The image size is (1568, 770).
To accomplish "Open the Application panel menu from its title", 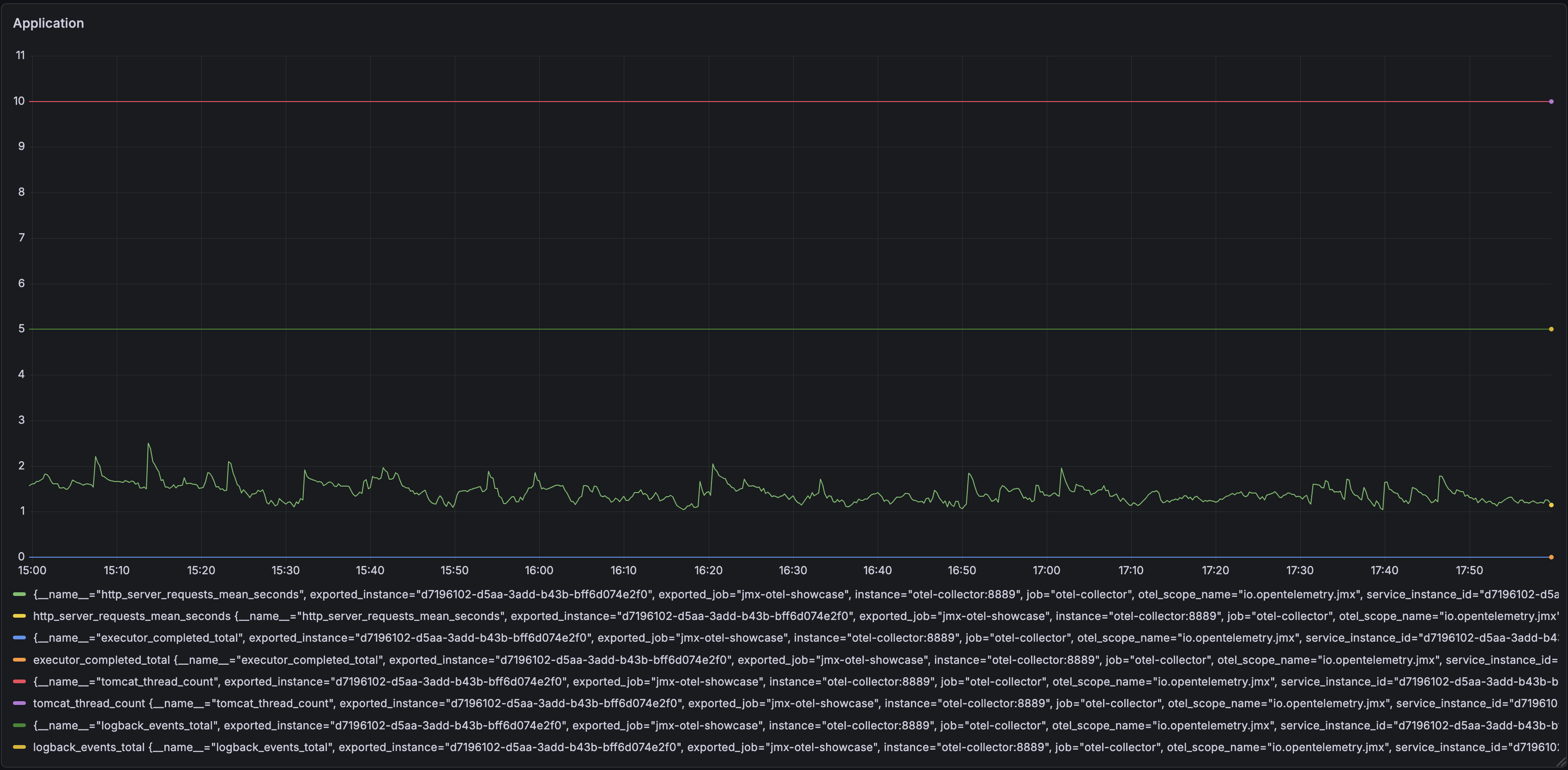I will (48, 23).
